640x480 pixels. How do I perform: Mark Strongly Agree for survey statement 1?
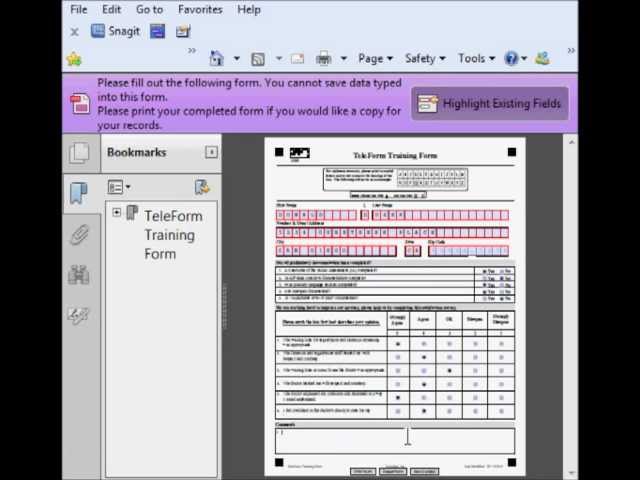coord(398,344)
